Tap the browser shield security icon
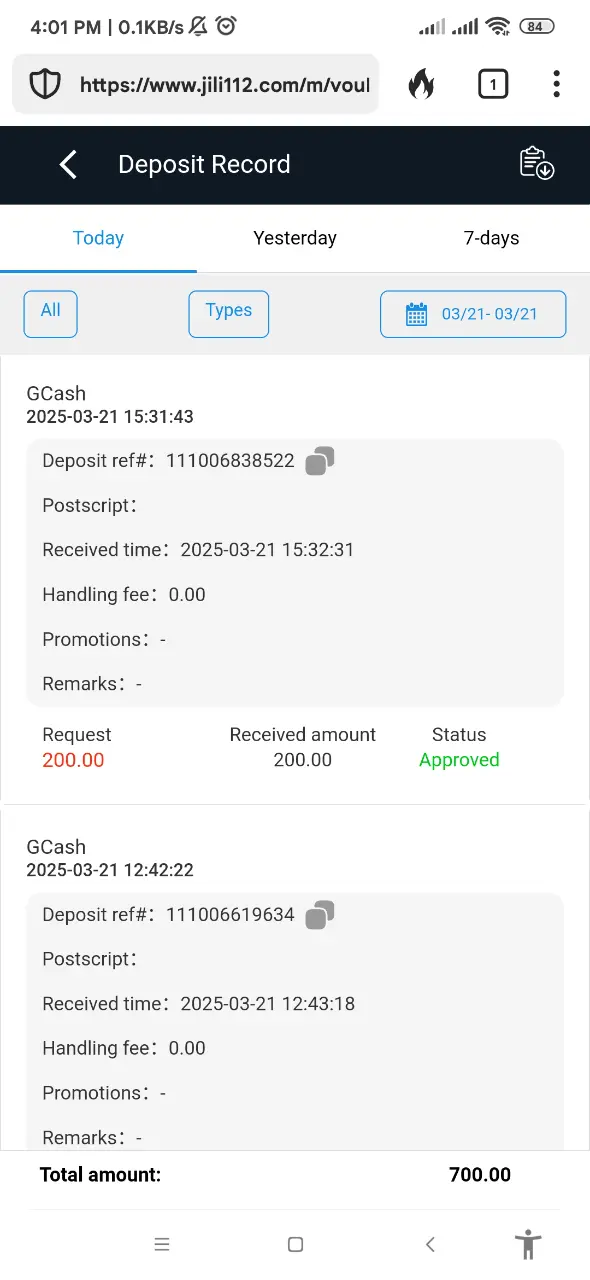590x1280 pixels. point(45,85)
